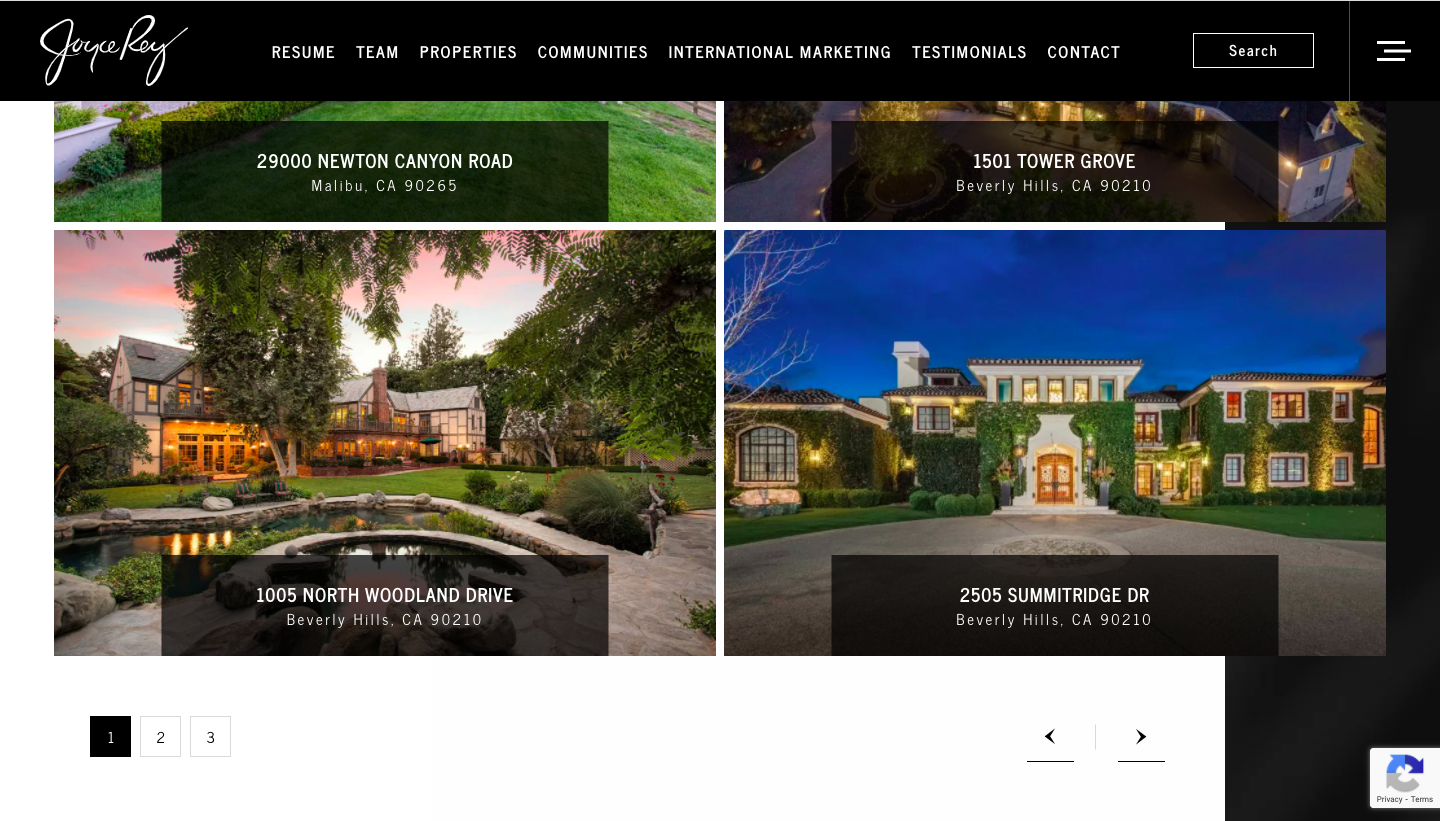Viewport: 1440px width, 821px height.
Task: Open the Contact page
Action: pyautogui.click(x=1084, y=52)
